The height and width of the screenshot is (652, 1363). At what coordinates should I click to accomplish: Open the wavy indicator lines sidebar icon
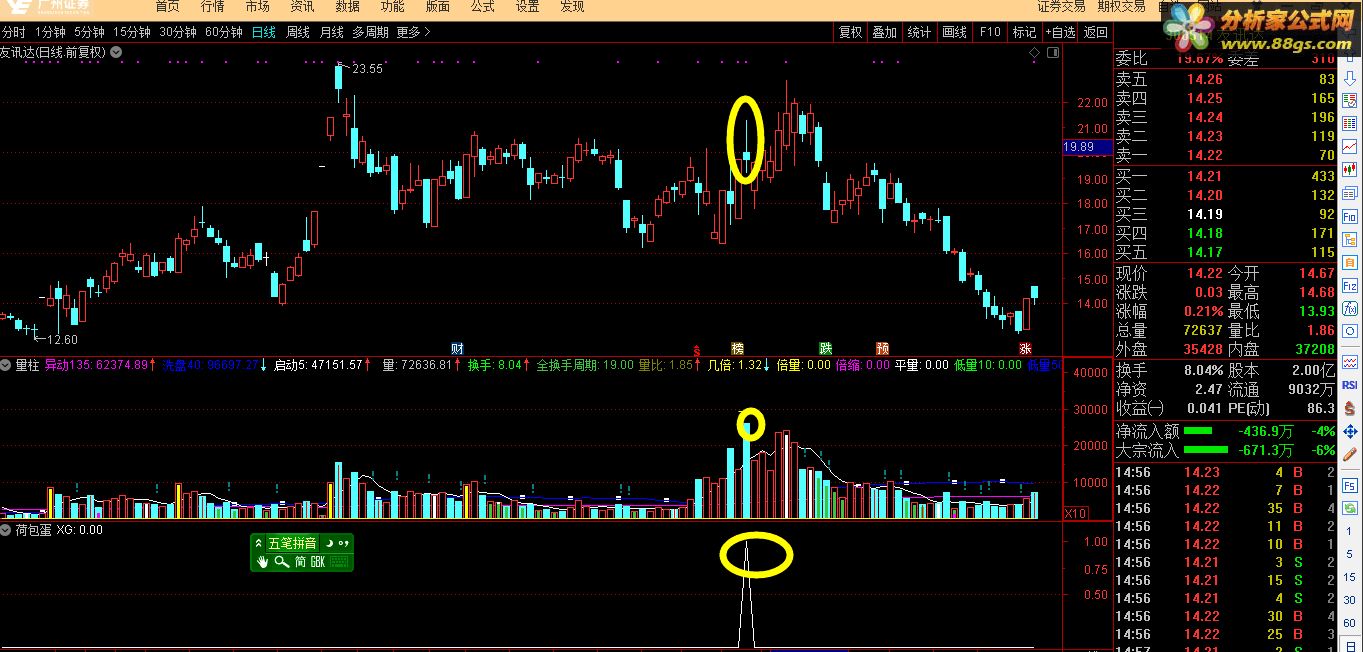pyautogui.click(x=1349, y=362)
